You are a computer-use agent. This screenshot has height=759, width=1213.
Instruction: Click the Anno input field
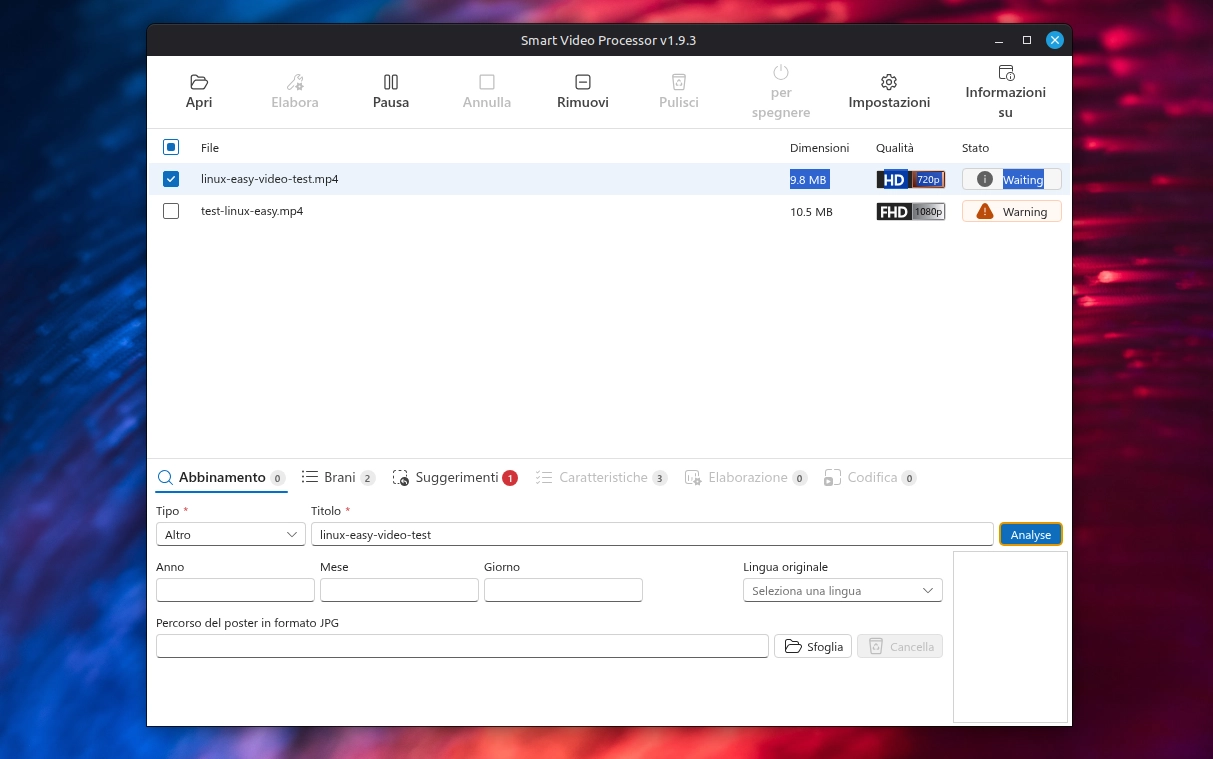coord(236,590)
